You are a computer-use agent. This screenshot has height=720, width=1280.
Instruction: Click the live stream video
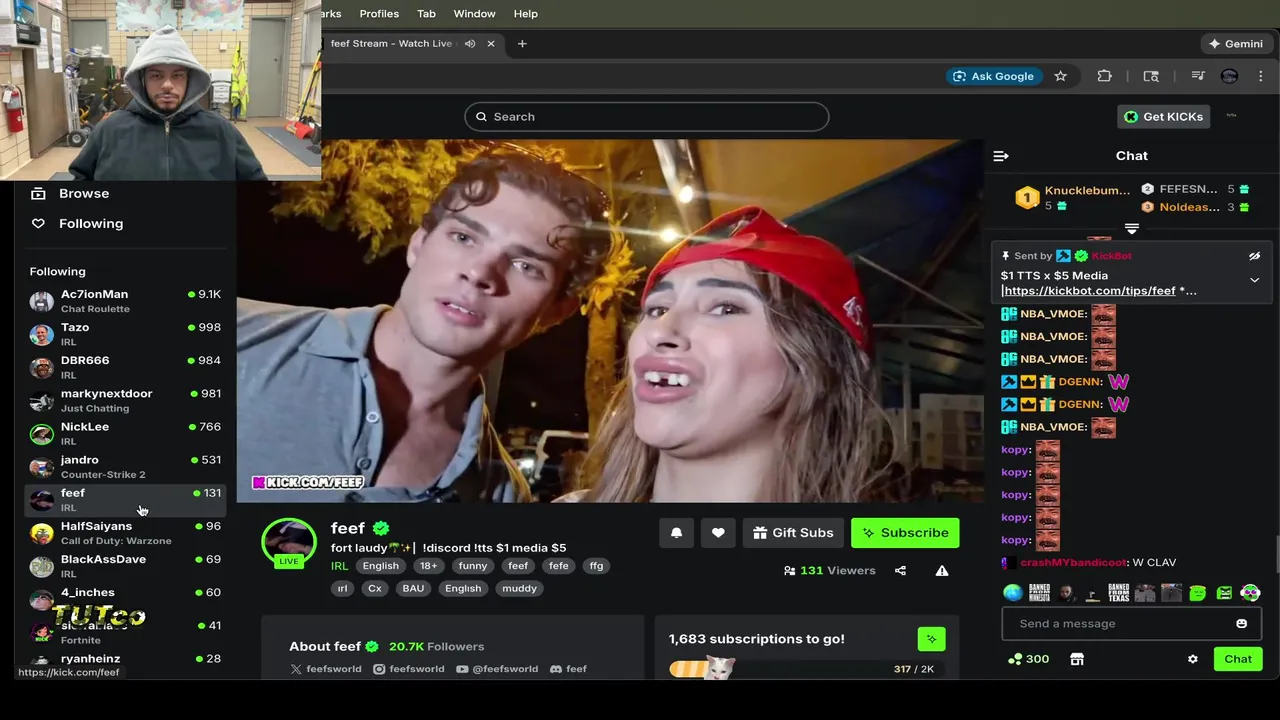[610, 320]
